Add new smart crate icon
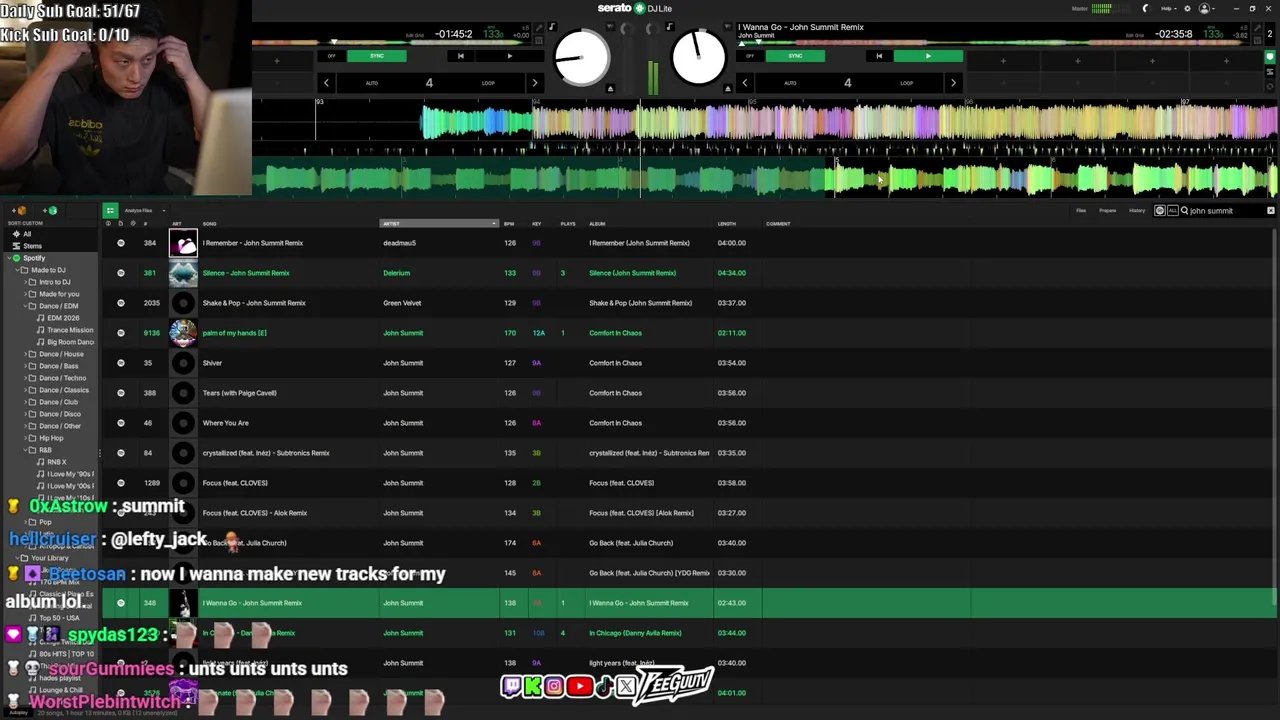Screen dimensions: 1280x720 tap(50, 211)
